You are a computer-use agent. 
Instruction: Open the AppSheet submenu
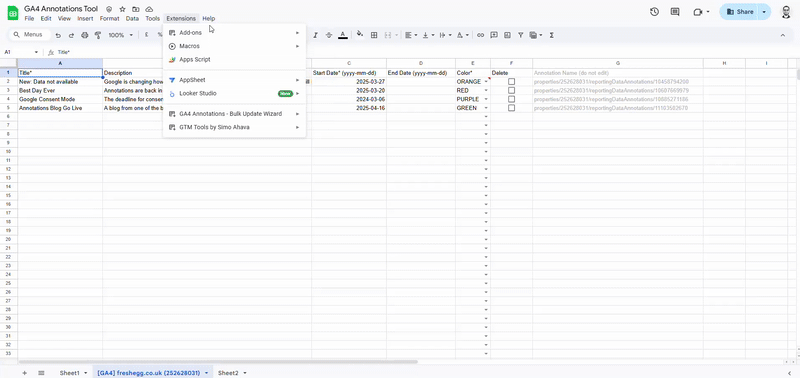(234, 80)
